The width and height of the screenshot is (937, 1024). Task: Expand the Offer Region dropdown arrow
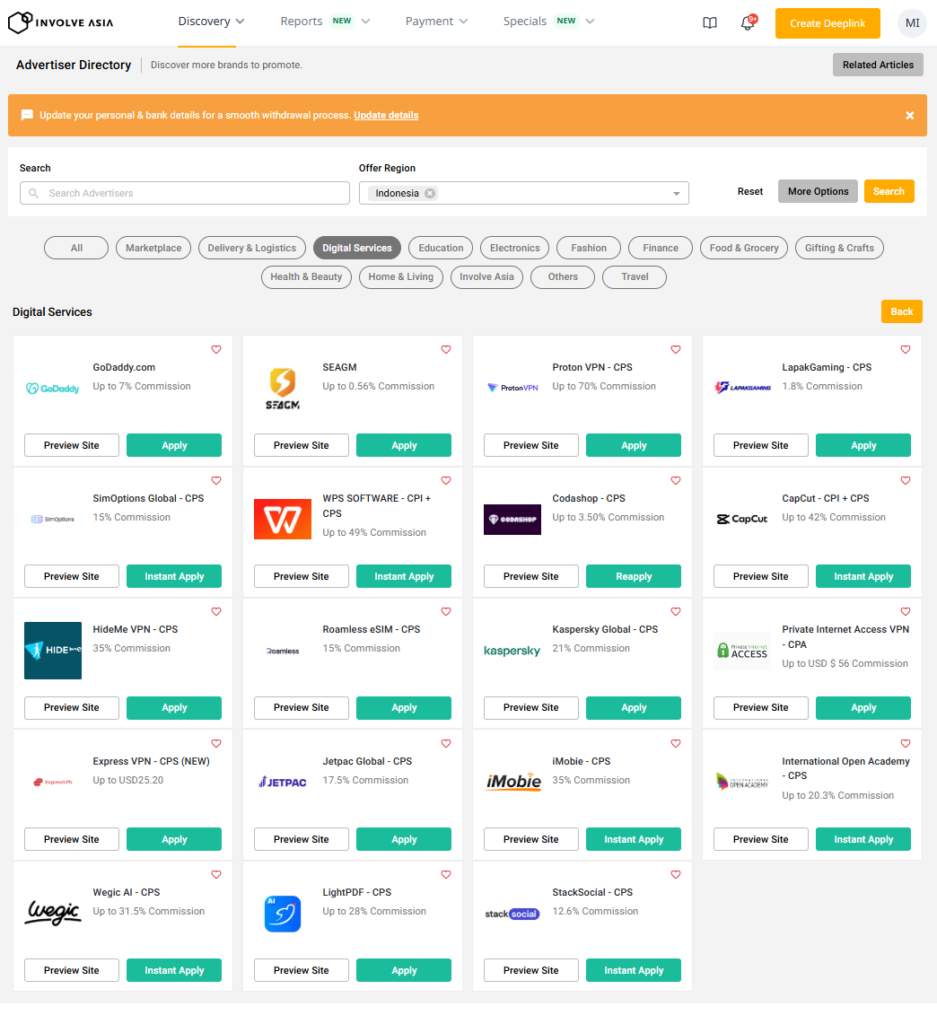point(676,194)
